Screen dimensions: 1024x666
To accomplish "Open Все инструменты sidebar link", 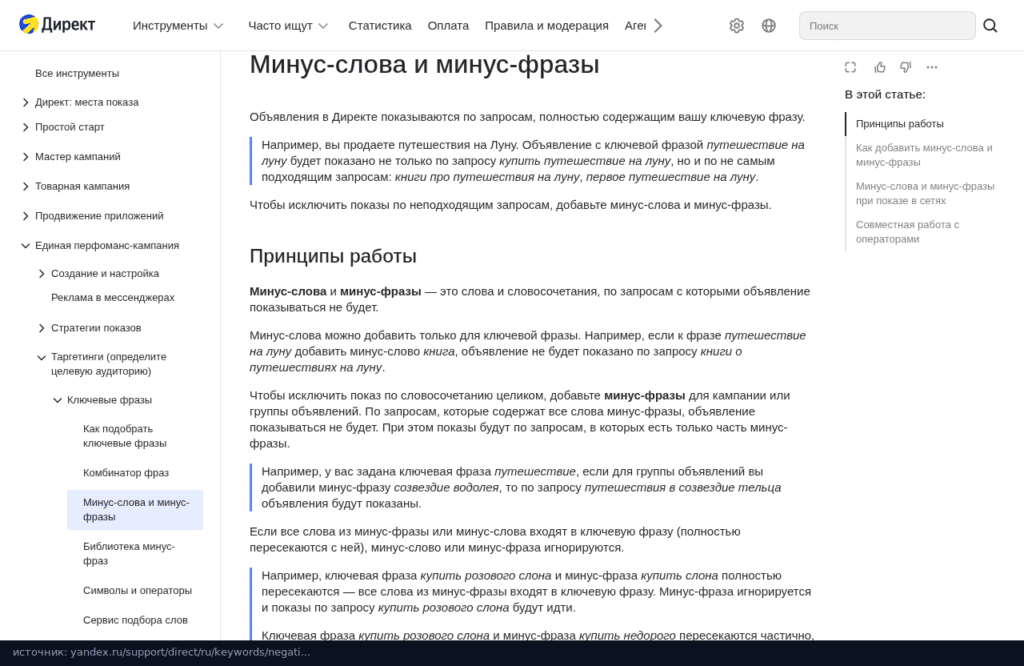I will [x=77, y=73].
